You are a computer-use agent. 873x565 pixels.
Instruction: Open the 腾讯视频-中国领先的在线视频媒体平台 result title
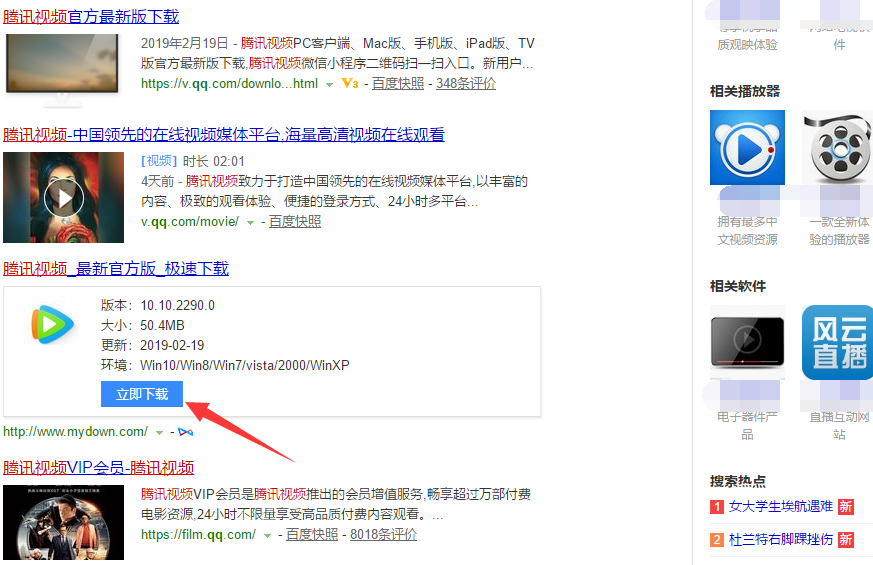[x=224, y=135]
